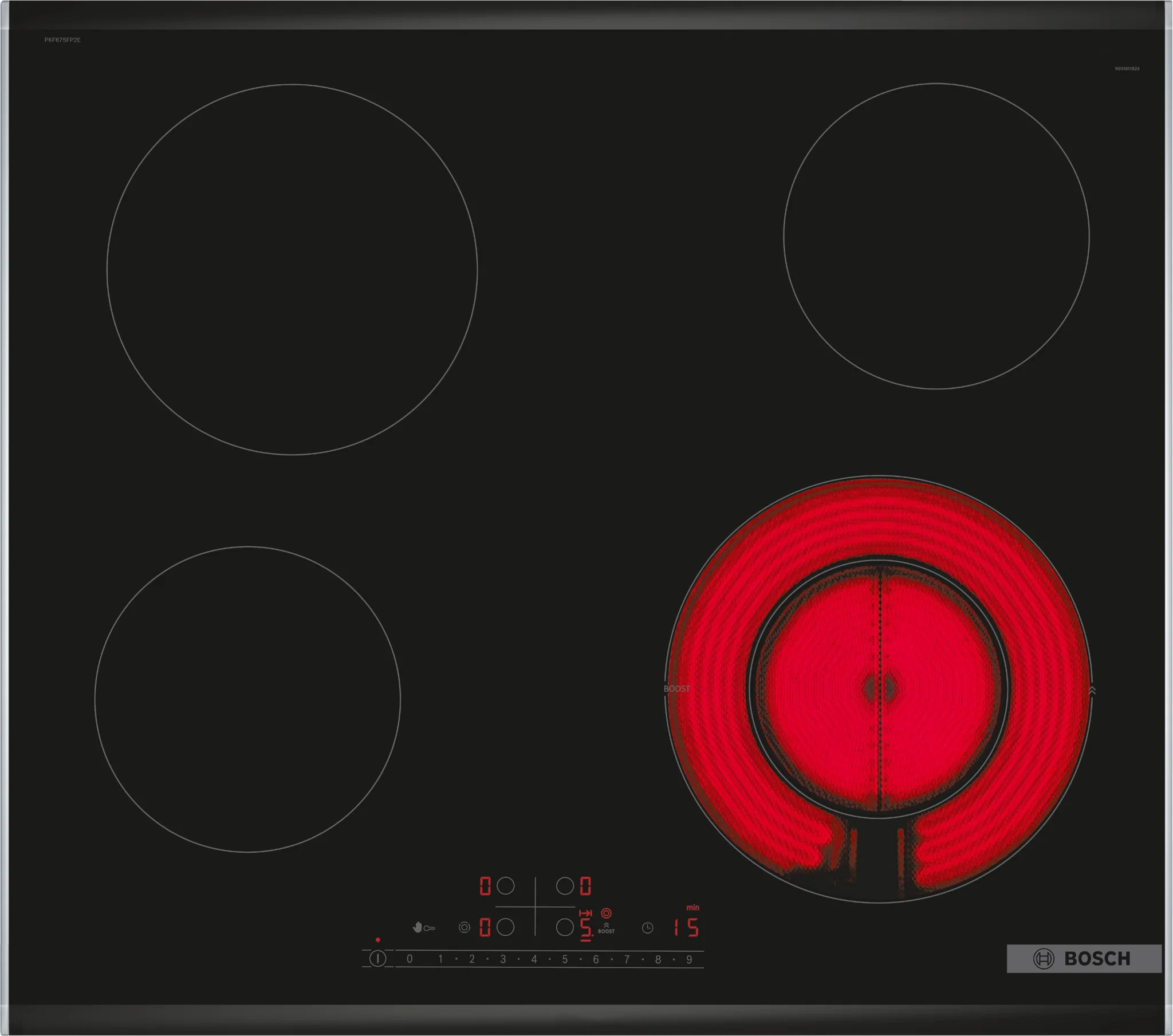Touch level 5 on the power slider

tap(565, 960)
